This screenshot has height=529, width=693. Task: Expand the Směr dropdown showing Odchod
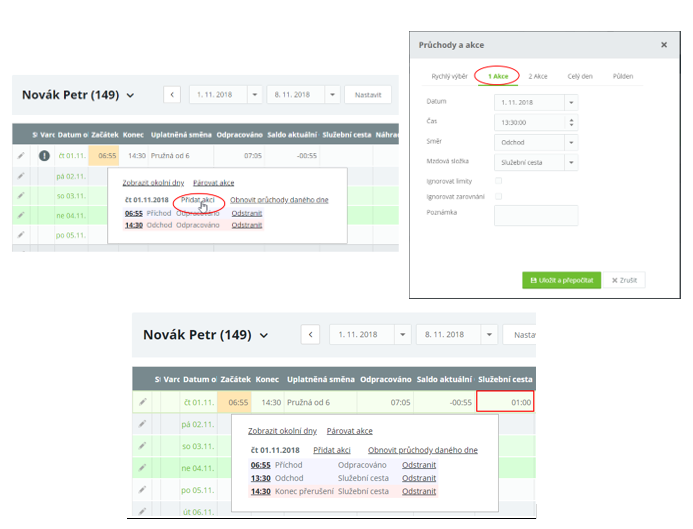pos(571,142)
